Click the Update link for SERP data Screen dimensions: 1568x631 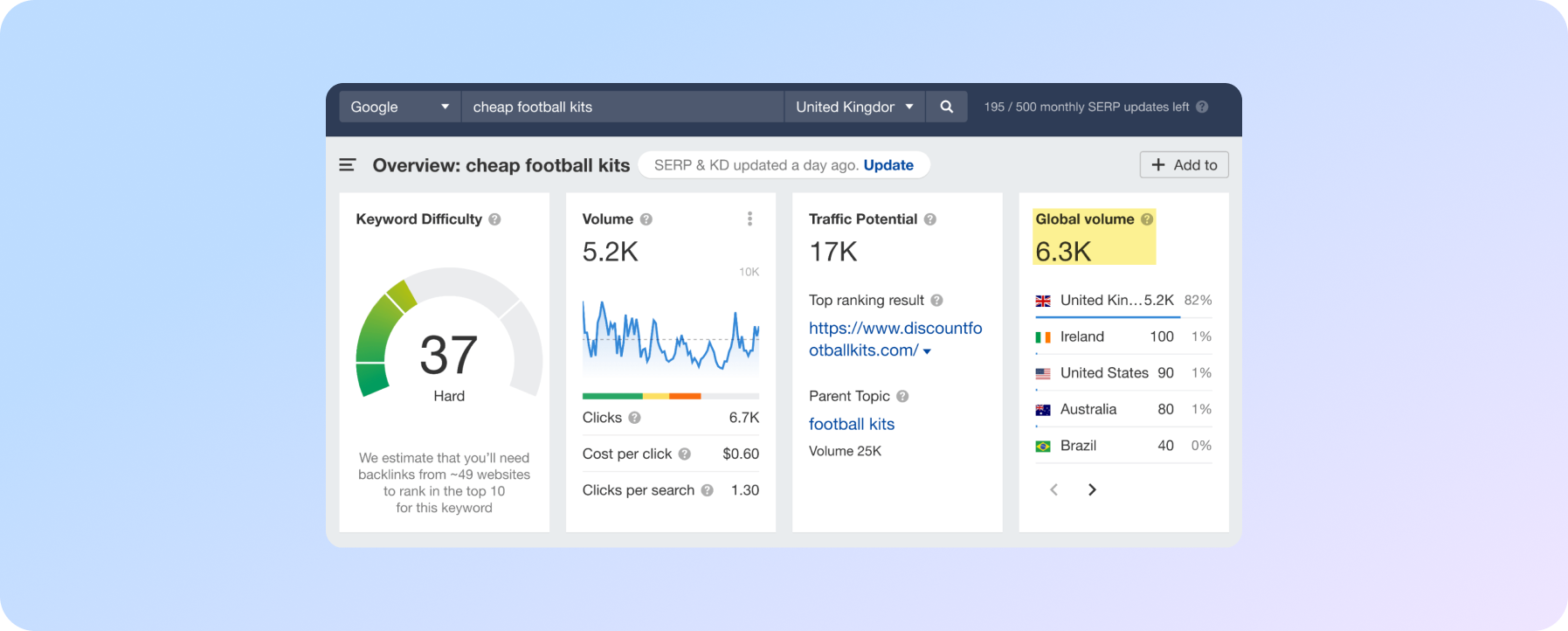(888, 165)
